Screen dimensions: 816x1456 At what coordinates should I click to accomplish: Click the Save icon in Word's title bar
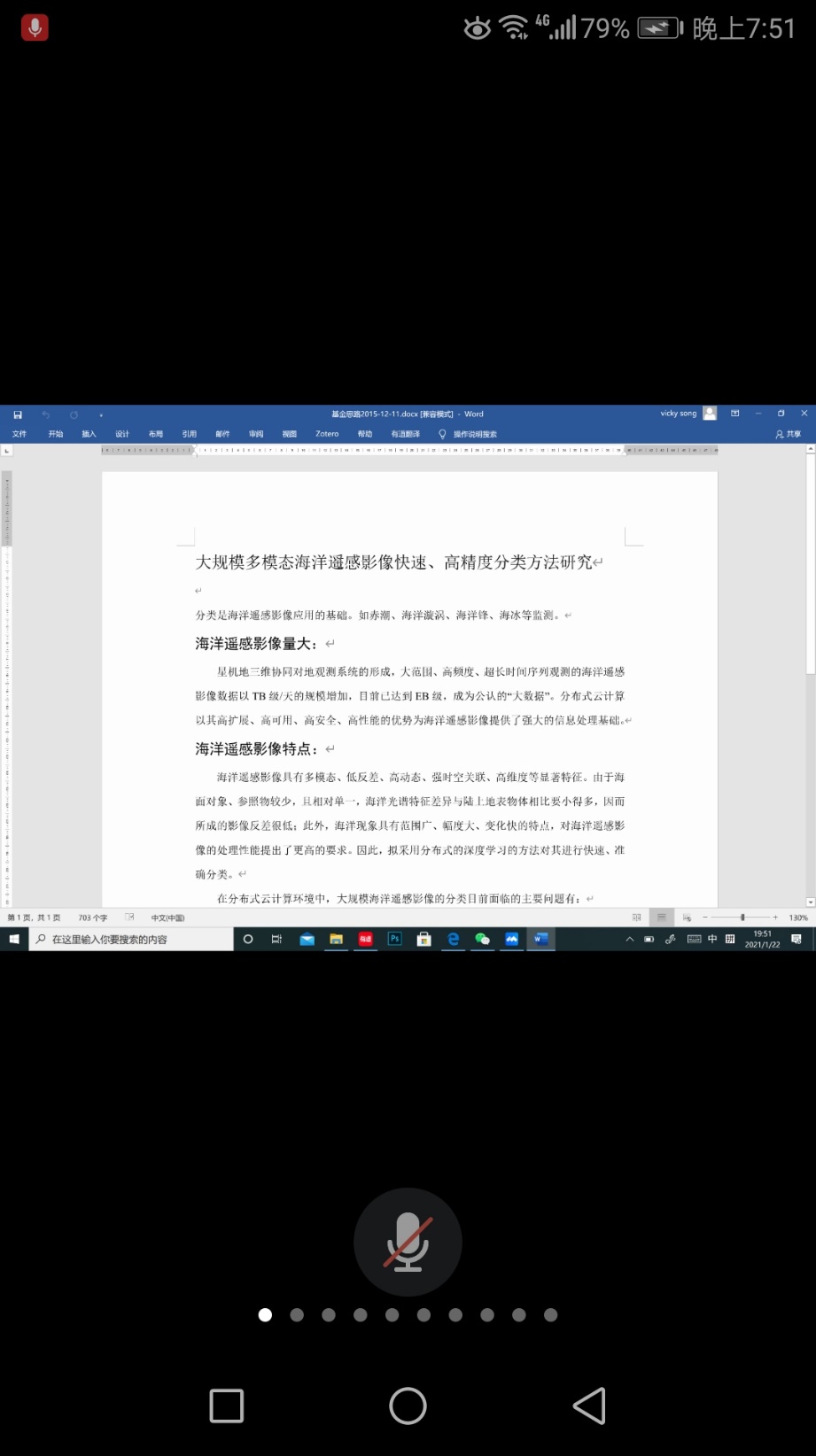pyautogui.click(x=17, y=414)
